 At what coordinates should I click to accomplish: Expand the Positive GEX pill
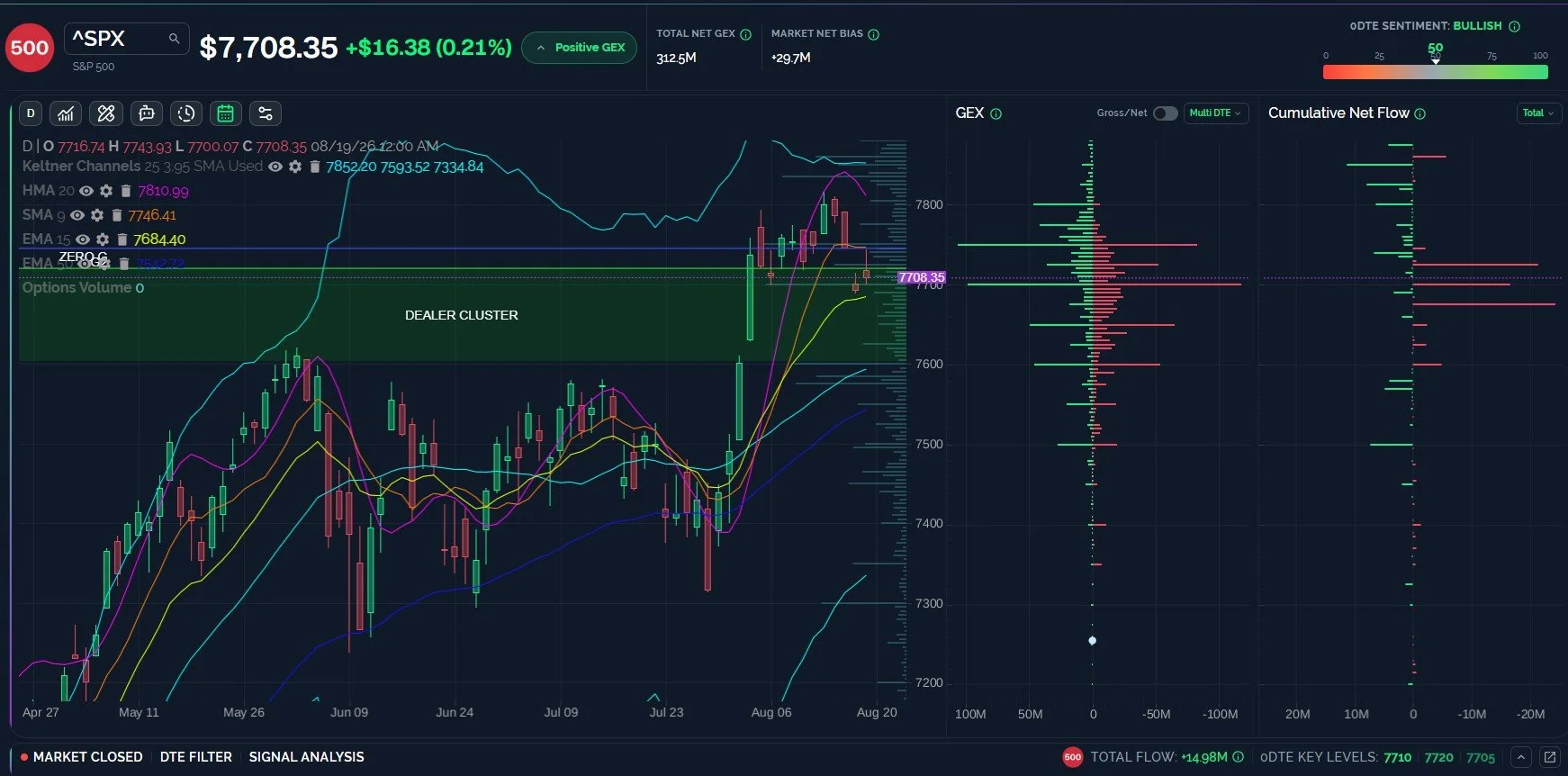[580, 48]
